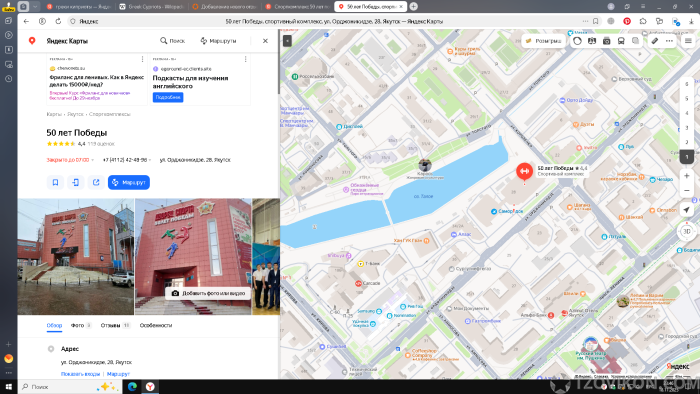Switch to the Отзывы tab

tap(115, 325)
